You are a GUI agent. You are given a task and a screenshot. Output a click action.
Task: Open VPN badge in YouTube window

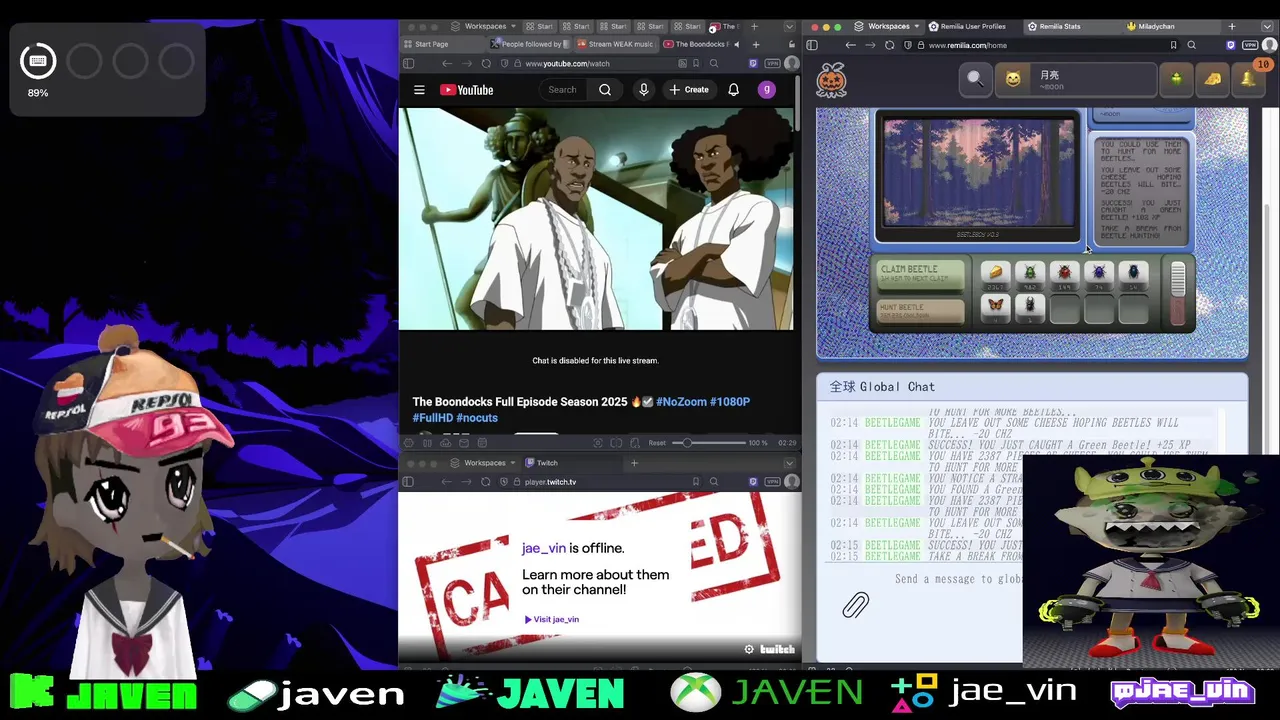tap(772, 63)
